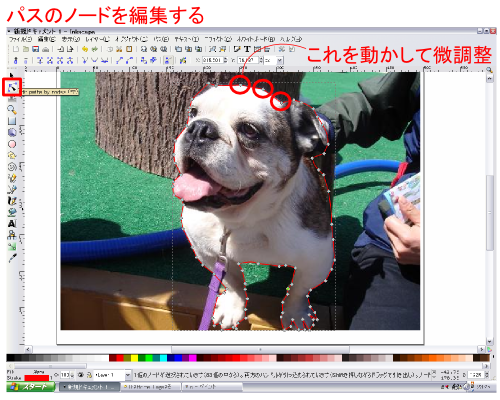Click the X coordinate input field

[x=212, y=60]
